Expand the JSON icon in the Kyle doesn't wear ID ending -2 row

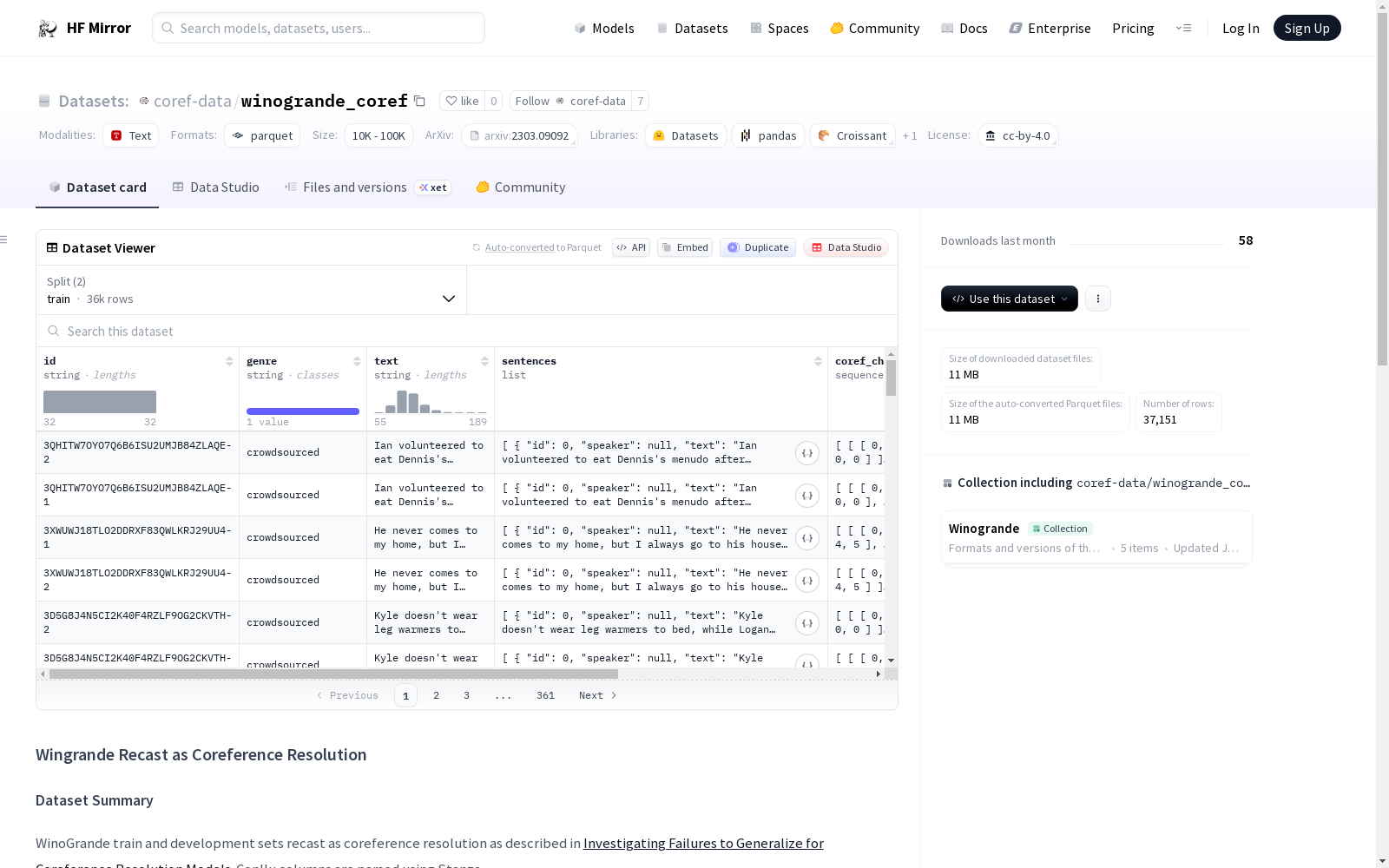tap(807, 623)
